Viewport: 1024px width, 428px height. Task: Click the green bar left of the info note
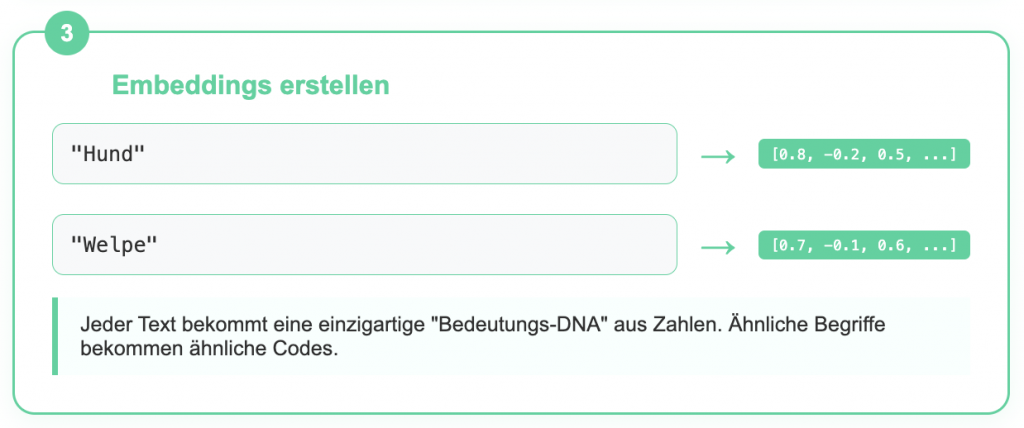pos(55,337)
